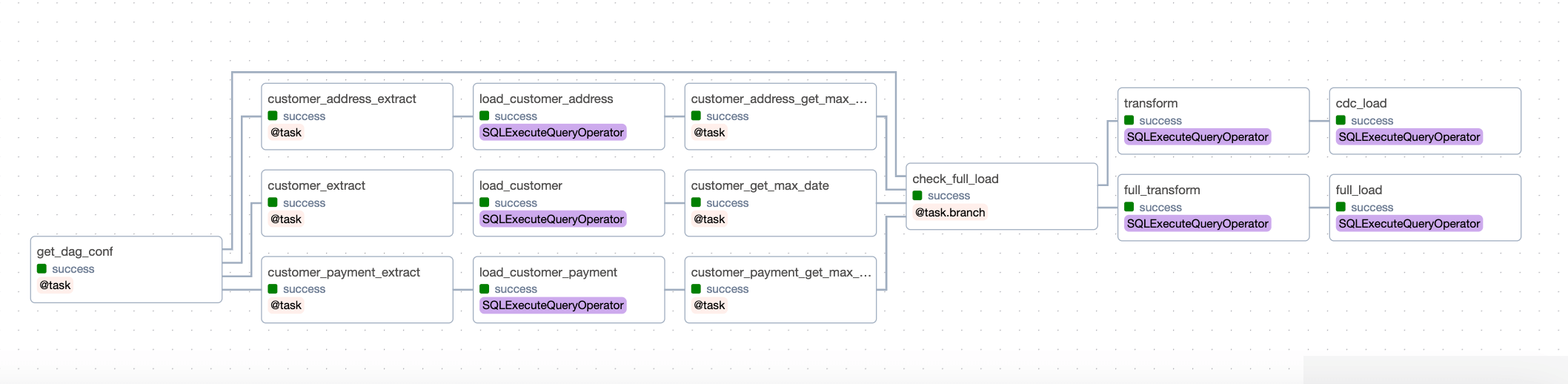
Task: Click the load_customer_payment SQLExecuteQueryOperator badge
Action: [x=553, y=305]
